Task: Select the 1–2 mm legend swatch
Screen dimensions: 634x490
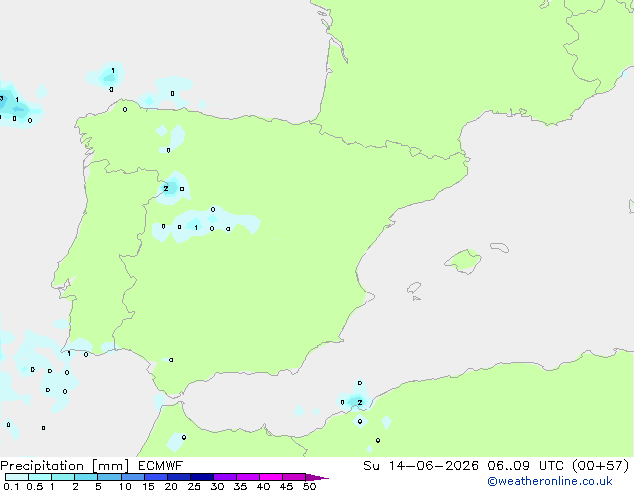Action: click(x=63, y=477)
